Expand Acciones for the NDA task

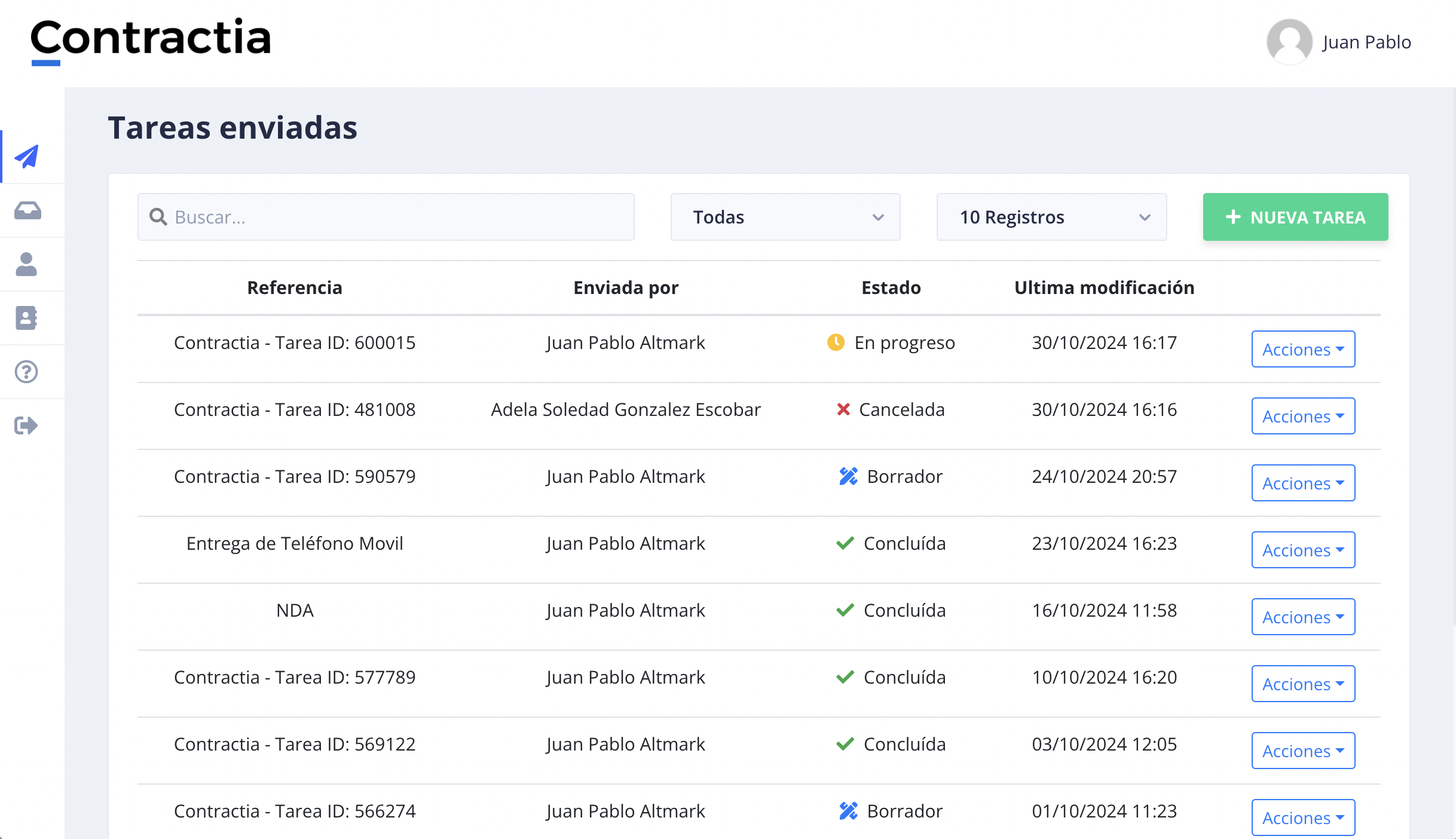click(x=1302, y=617)
